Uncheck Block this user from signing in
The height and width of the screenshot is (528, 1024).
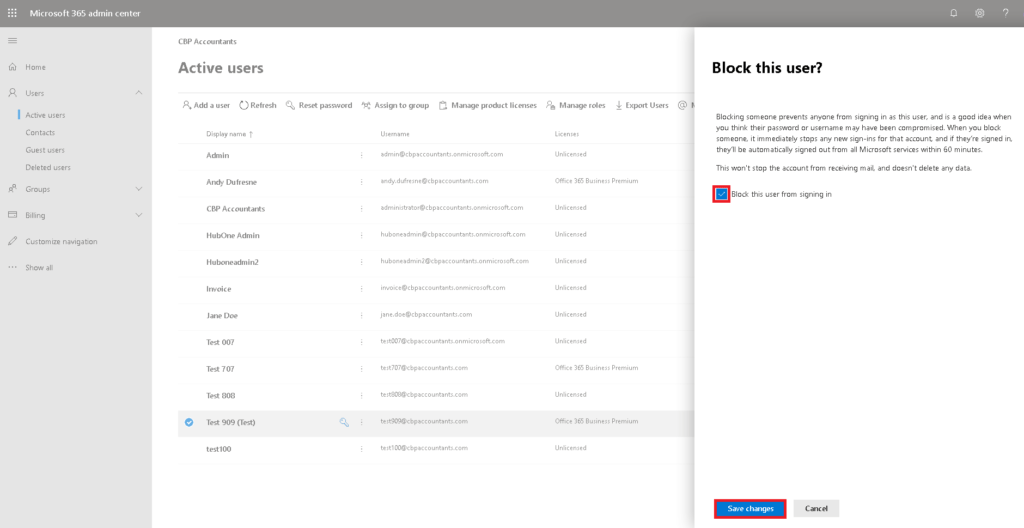coord(721,194)
